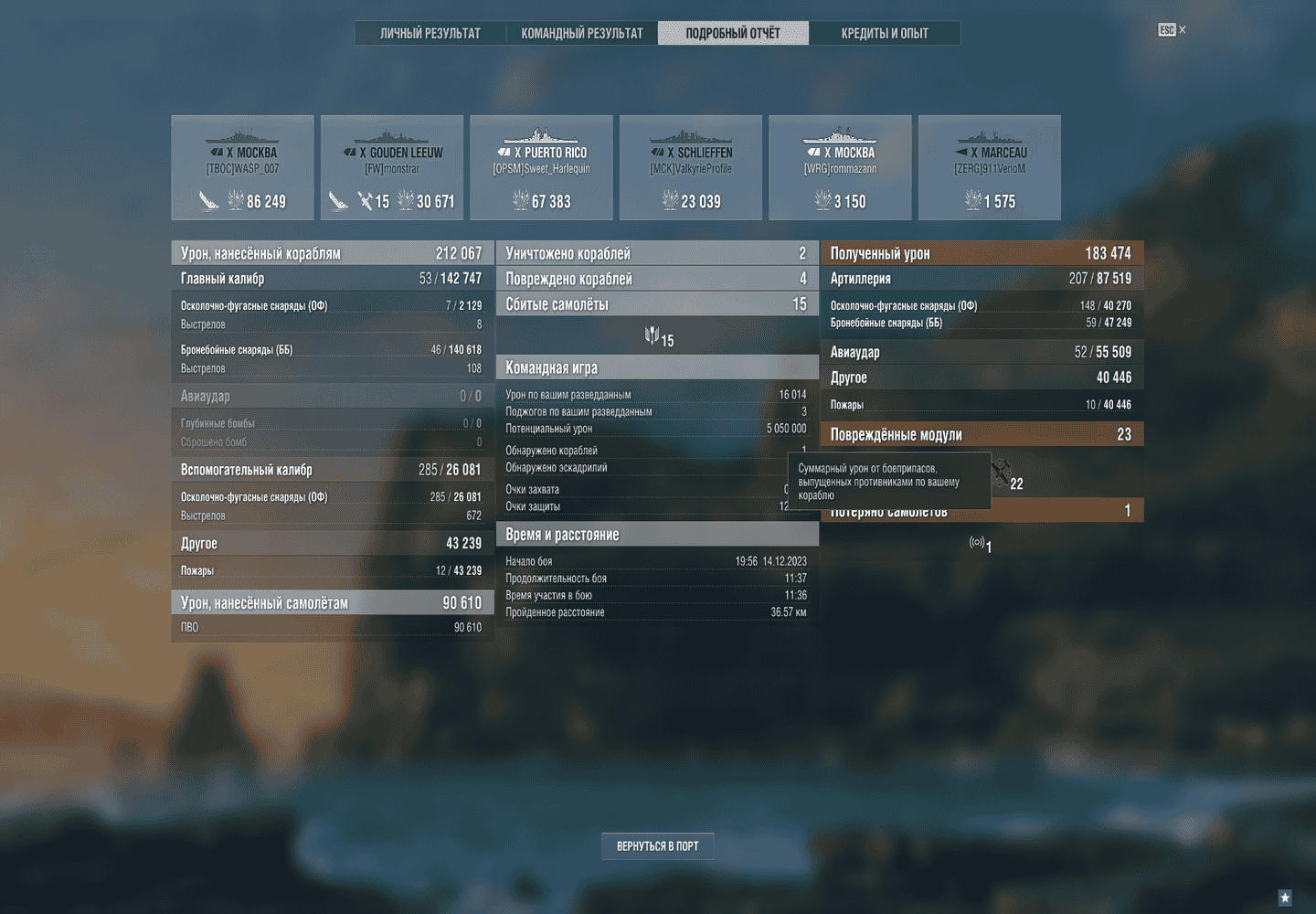Click the Командная игра header

point(657,367)
